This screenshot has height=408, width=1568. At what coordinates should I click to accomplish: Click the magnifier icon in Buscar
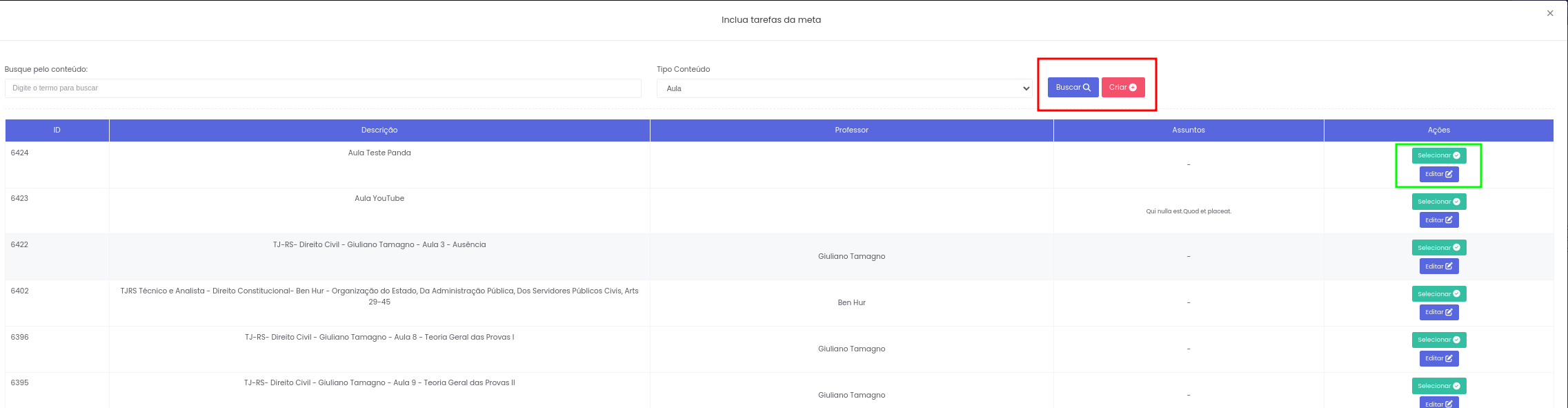tap(1086, 88)
